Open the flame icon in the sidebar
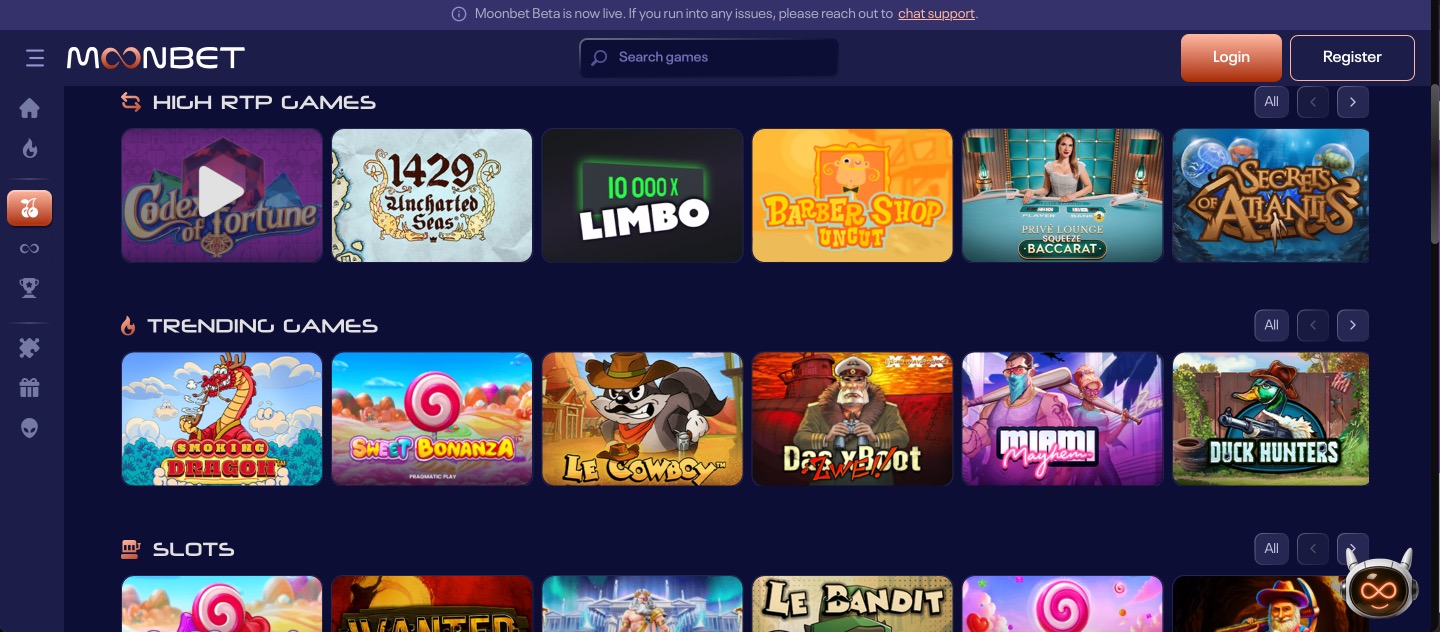This screenshot has height=632, width=1440. click(x=30, y=149)
